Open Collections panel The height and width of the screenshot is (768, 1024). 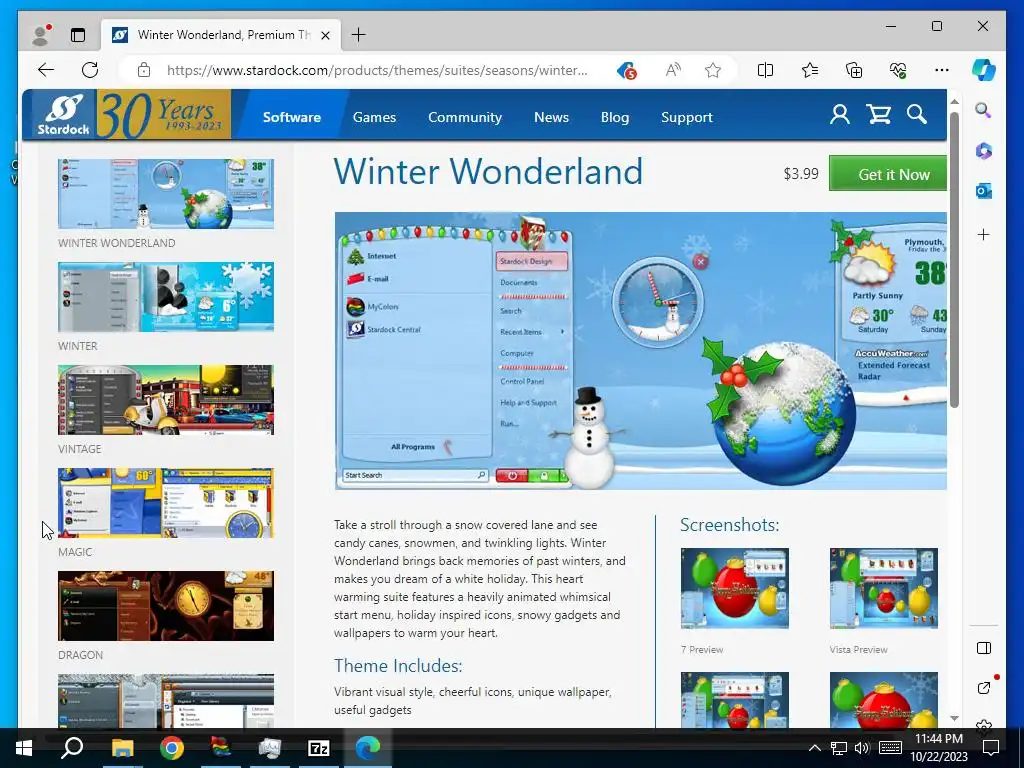pos(854,70)
